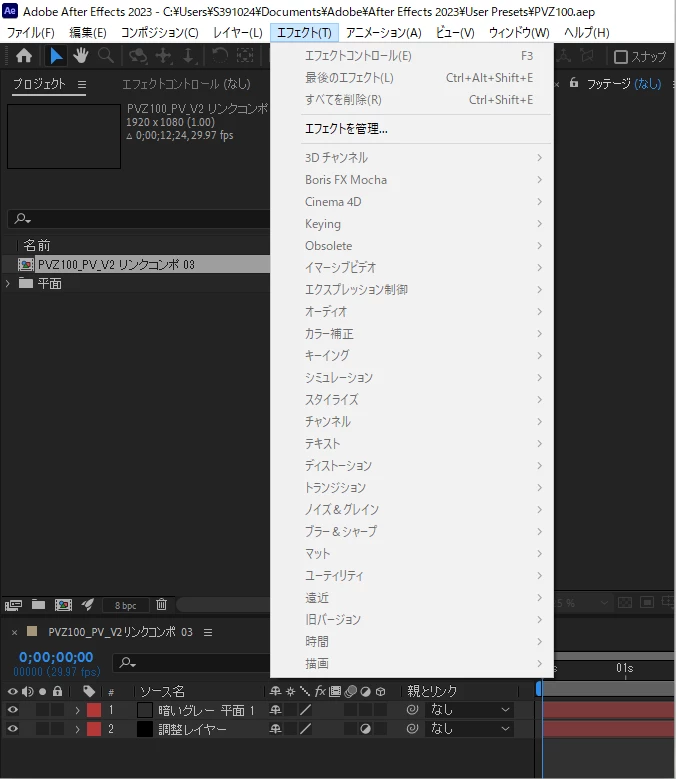Click the pick whip for 暗いグレー 平面 1

[x=412, y=709]
